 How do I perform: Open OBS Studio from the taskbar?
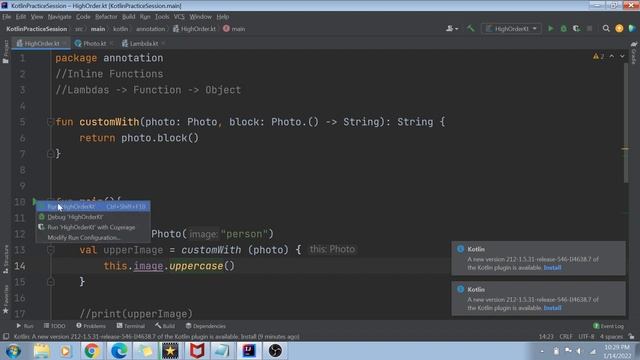[x=275, y=351]
